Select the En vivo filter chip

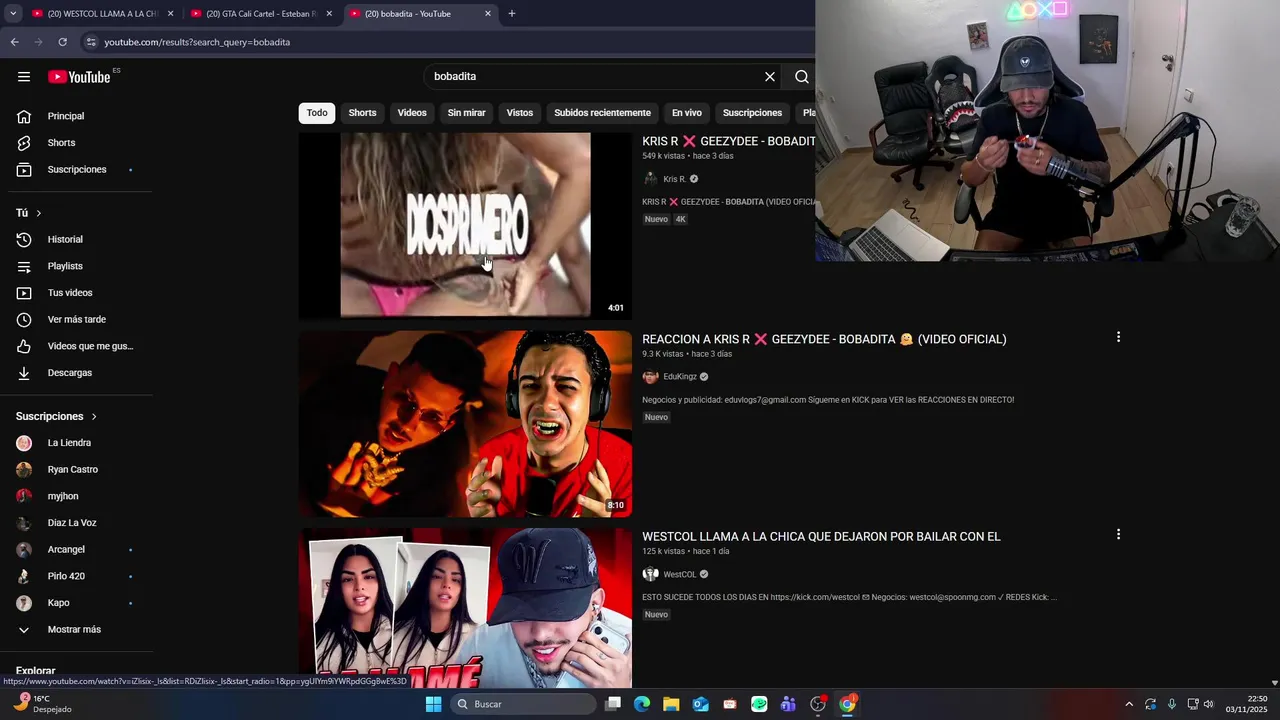tap(686, 113)
